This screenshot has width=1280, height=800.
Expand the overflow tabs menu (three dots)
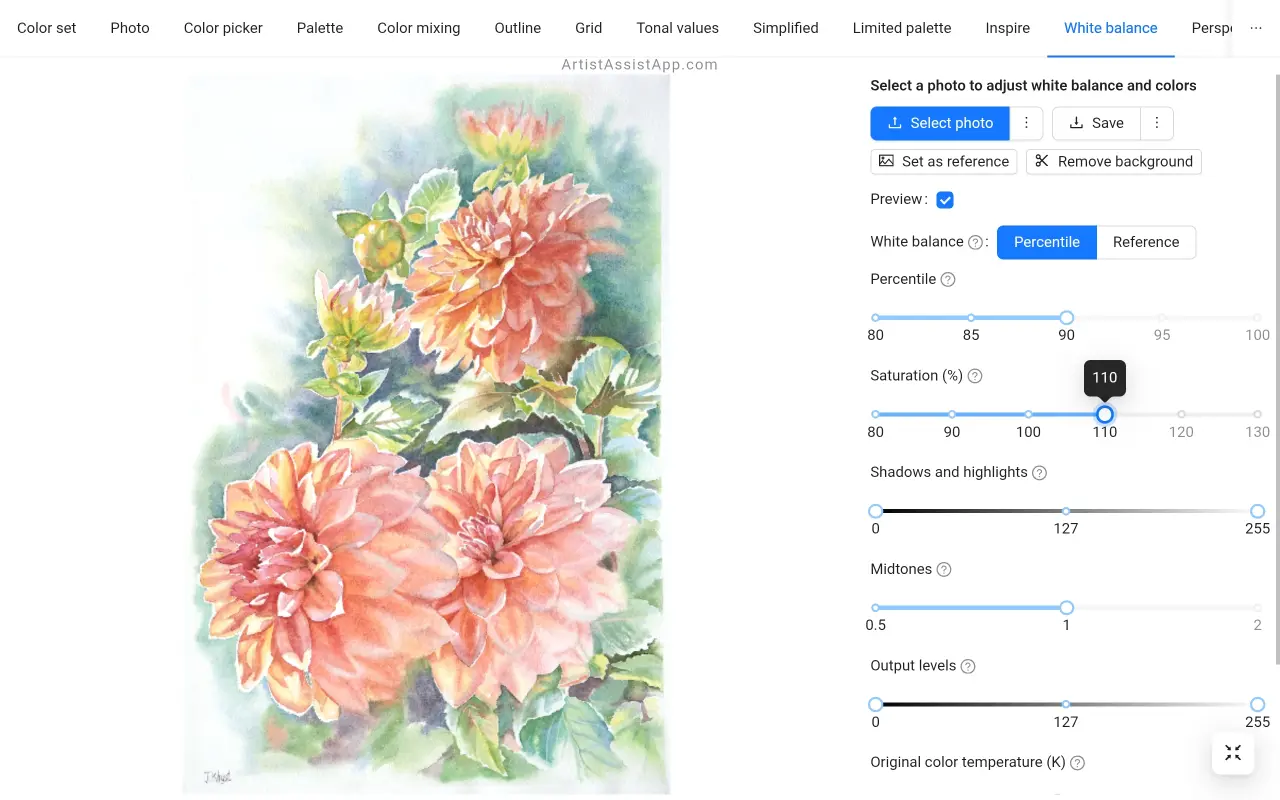[1256, 28]
